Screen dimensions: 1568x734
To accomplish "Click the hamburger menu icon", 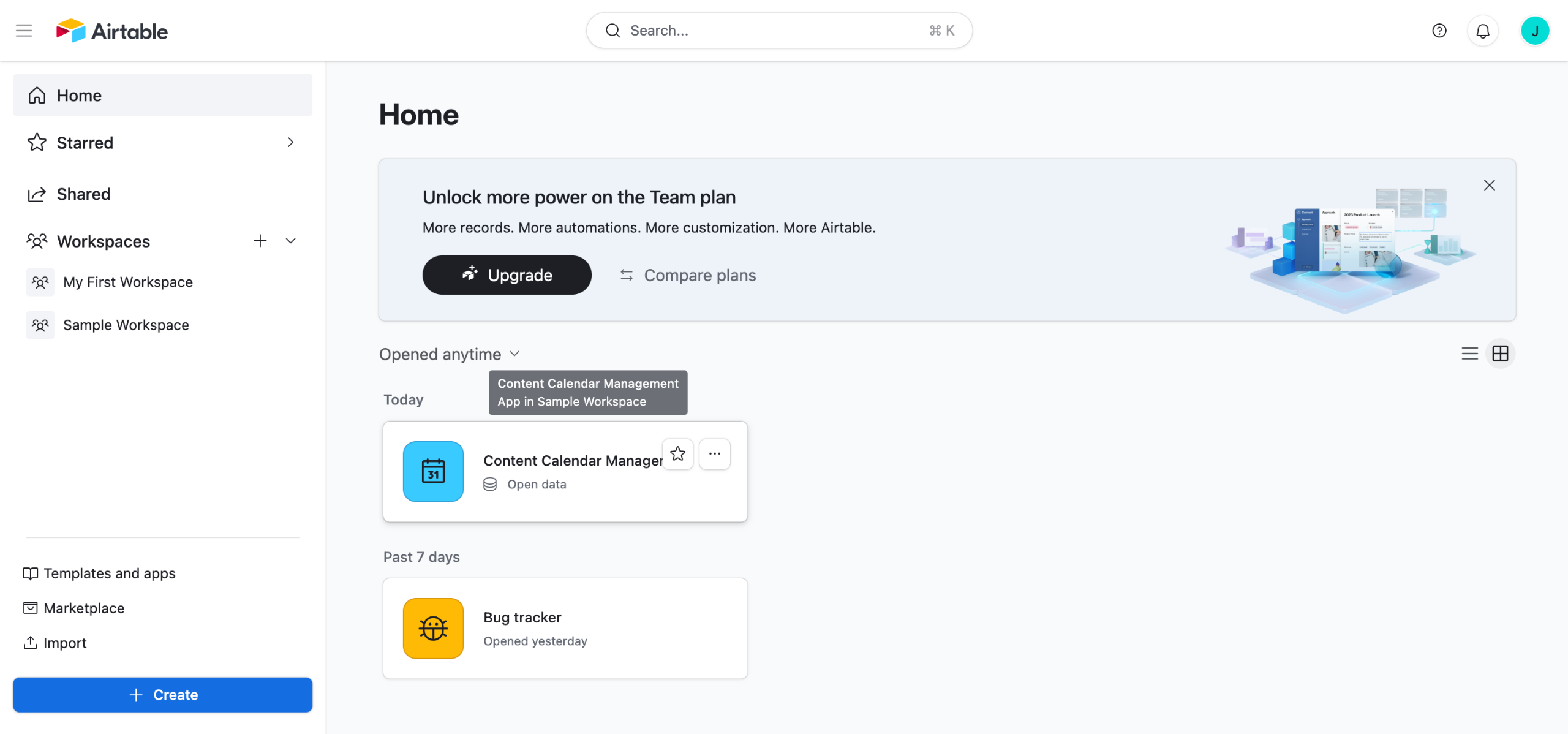I will click(x=24, y=31).
